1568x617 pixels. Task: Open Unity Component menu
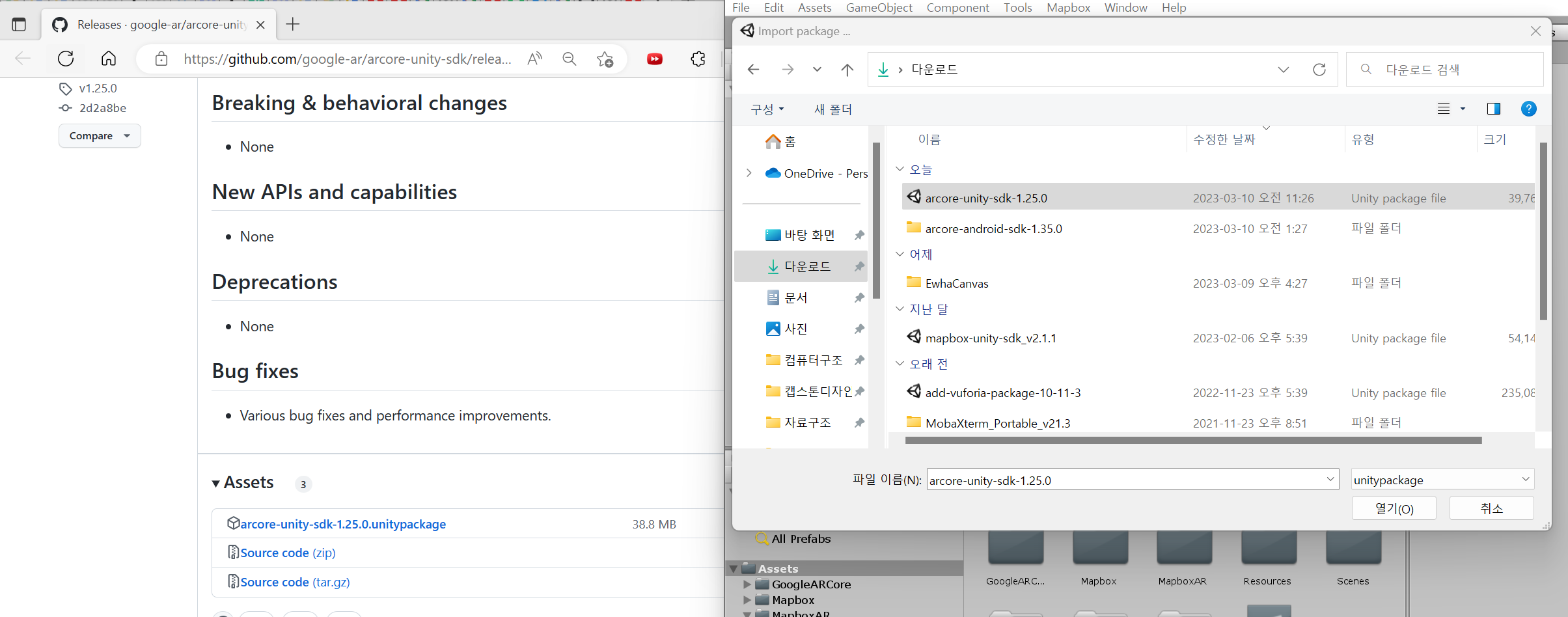(957, 7)
